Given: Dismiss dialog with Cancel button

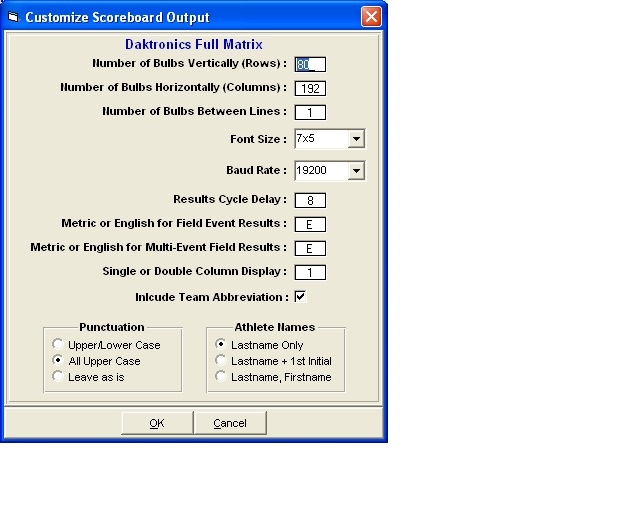Looking at the screenshot, I should 230,423.
